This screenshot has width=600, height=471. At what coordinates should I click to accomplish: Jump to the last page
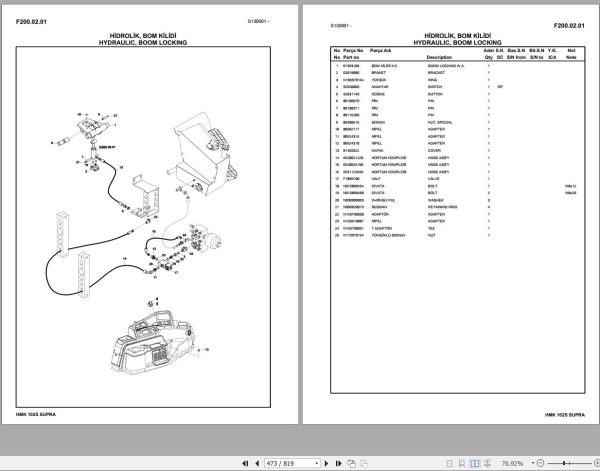338,463
